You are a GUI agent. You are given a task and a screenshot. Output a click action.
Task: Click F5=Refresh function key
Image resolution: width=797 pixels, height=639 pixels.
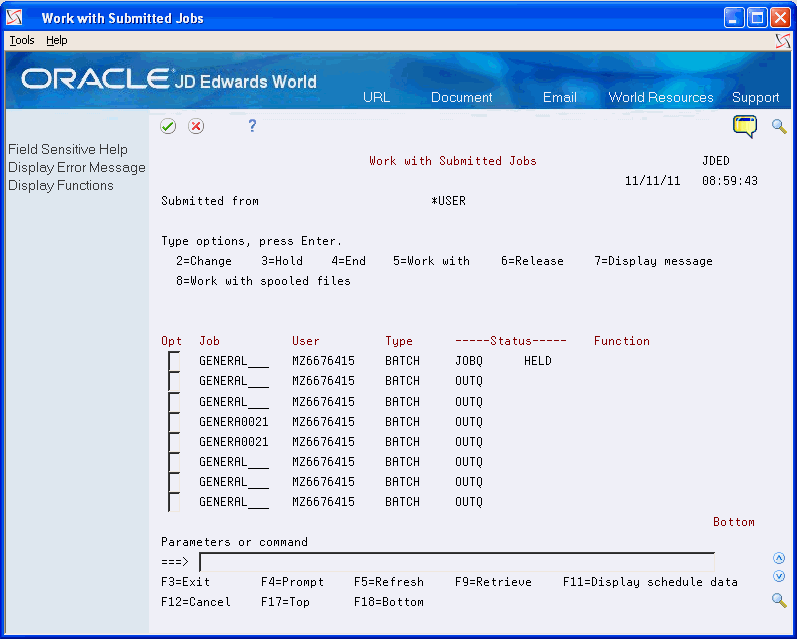pyautogui.click(x=388, y=582)
